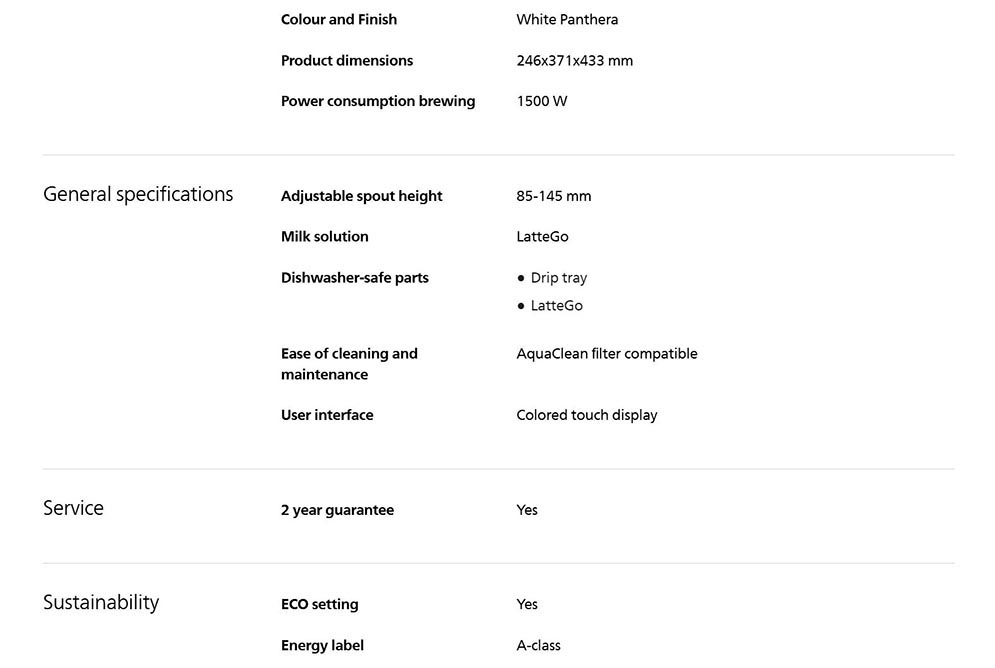
Task: Click LatteGo bullet under Dishwasher-safe parts
Action: (x=556, y=306)
